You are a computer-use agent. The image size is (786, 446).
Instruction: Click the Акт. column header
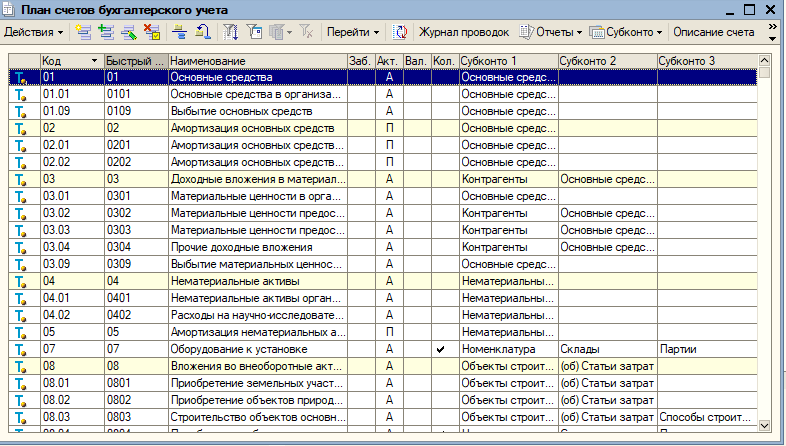click(389, 61)
